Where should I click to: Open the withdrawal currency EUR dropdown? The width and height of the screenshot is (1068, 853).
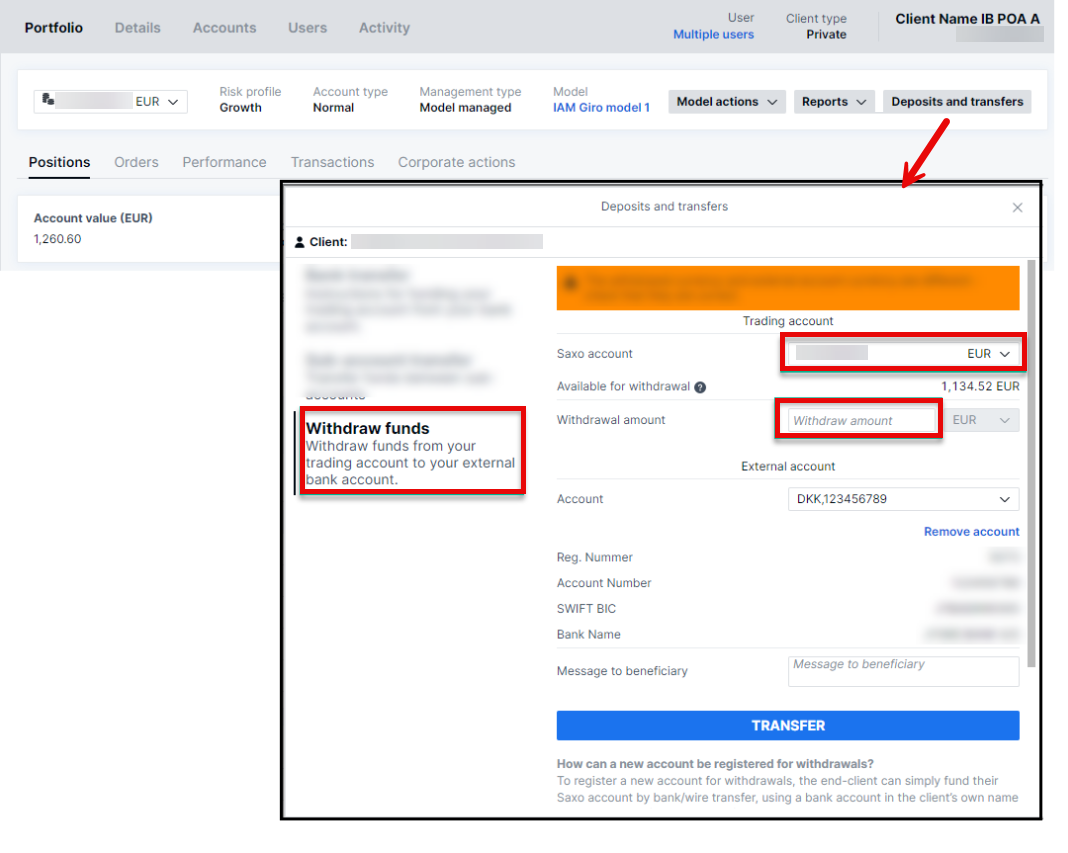click(x=981, y=421)
